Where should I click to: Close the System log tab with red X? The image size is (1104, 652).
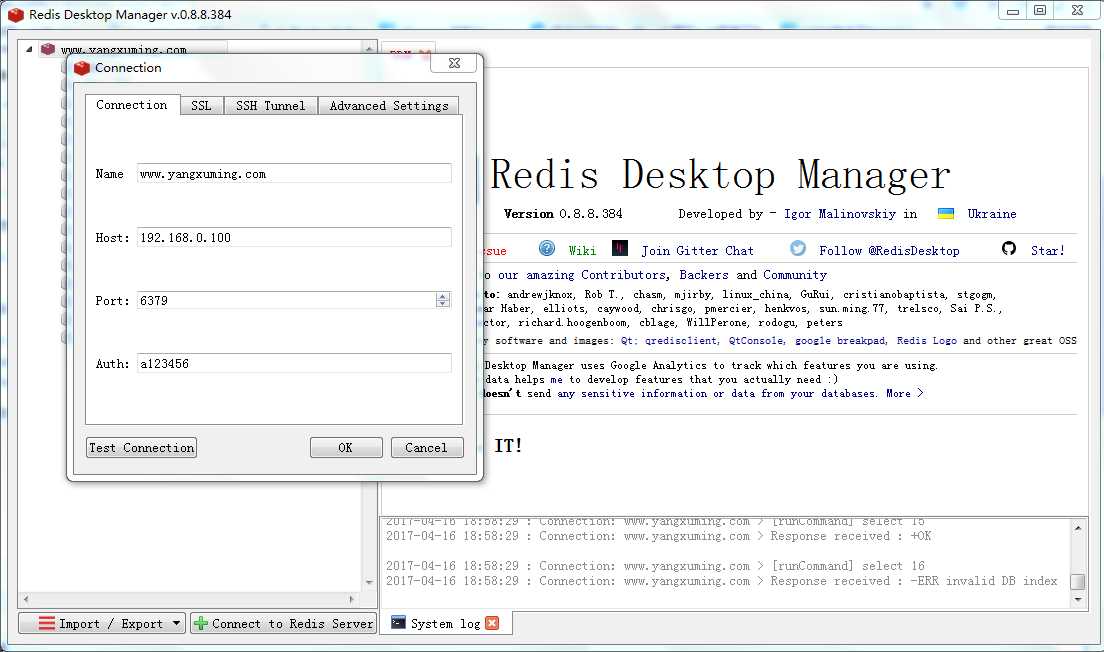tap(492, 623)
